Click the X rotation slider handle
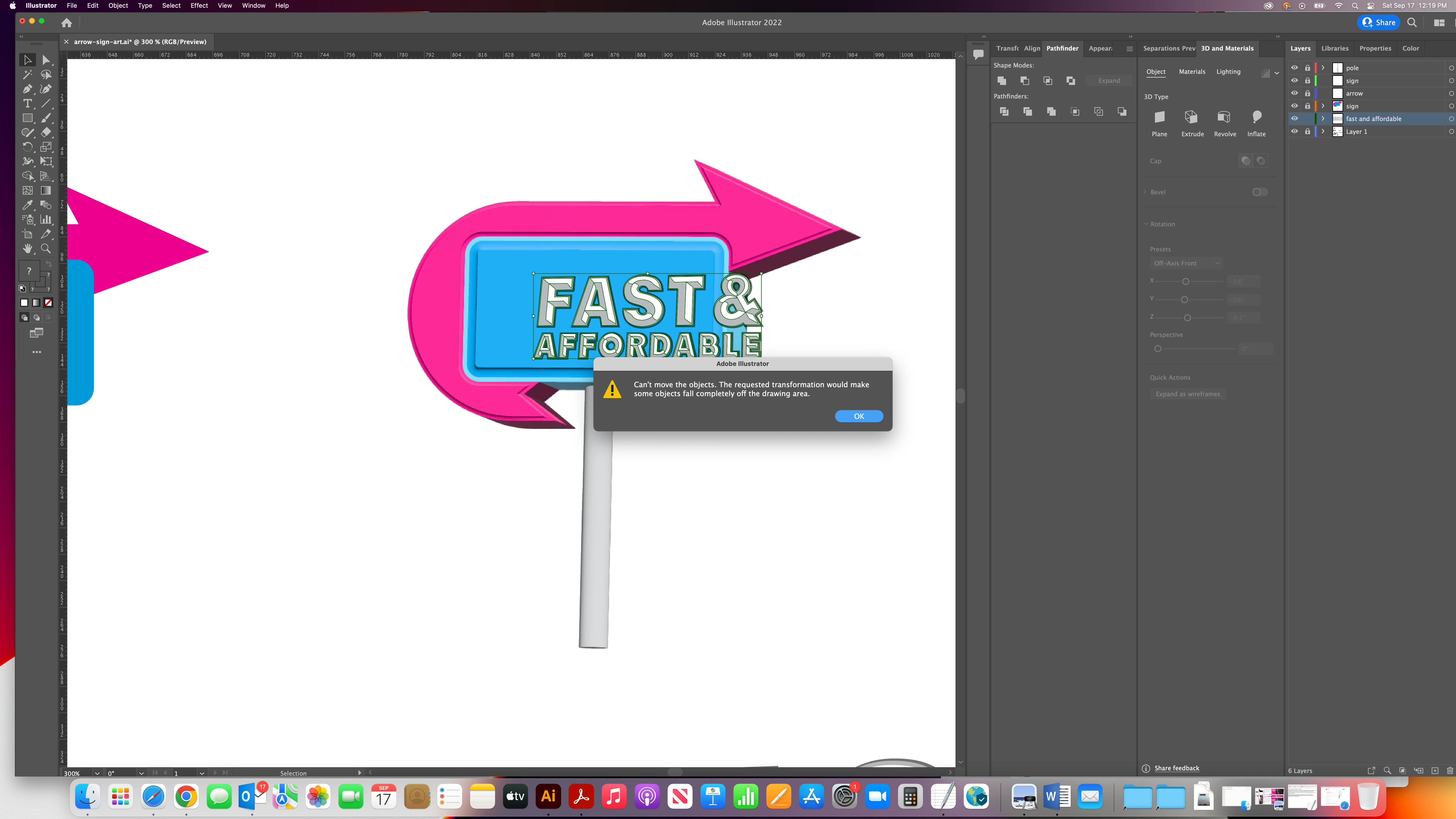 [x=1186, y=281]
